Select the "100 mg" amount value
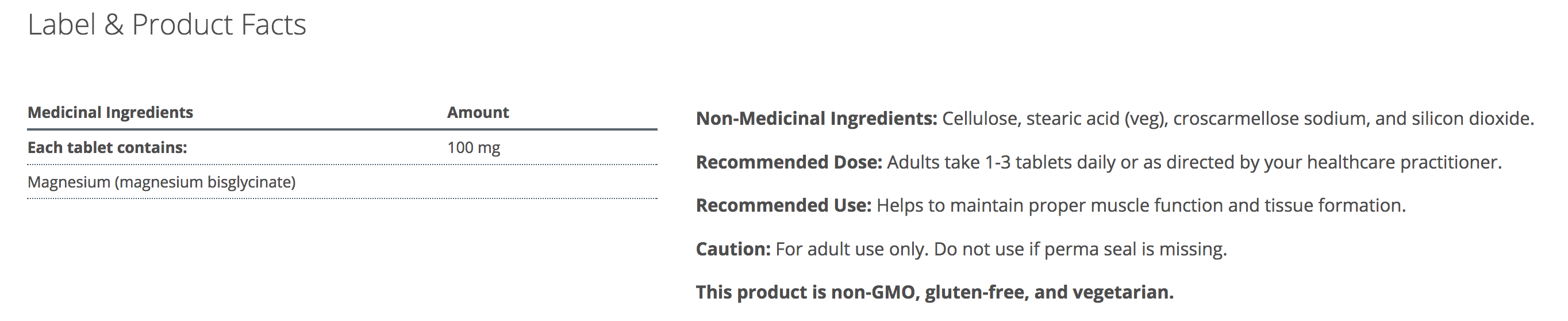Screen dimensions: 1568x321 pos(474,148)
